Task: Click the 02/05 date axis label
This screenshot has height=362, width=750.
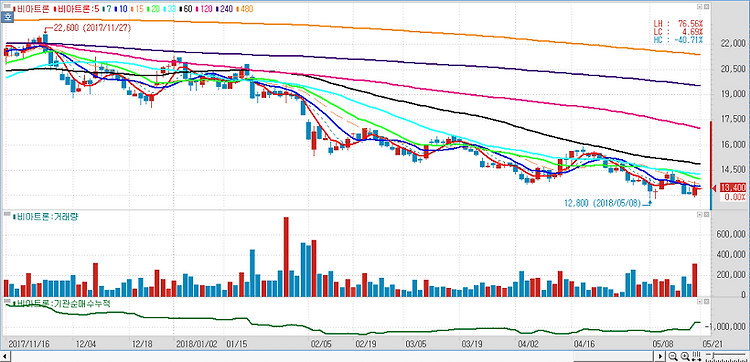Action: [x=321, y=344]
